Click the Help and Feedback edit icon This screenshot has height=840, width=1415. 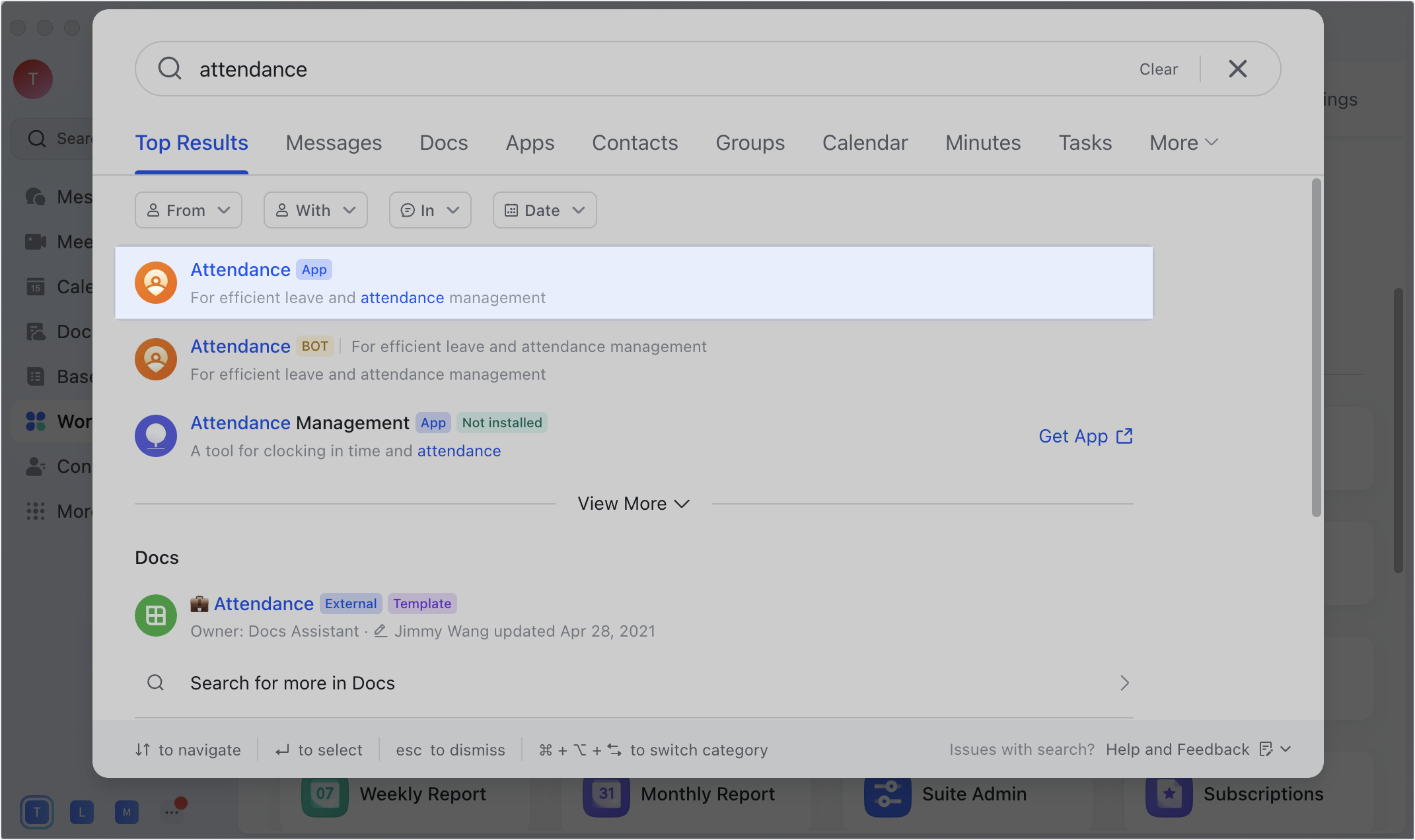(1266, 749)
